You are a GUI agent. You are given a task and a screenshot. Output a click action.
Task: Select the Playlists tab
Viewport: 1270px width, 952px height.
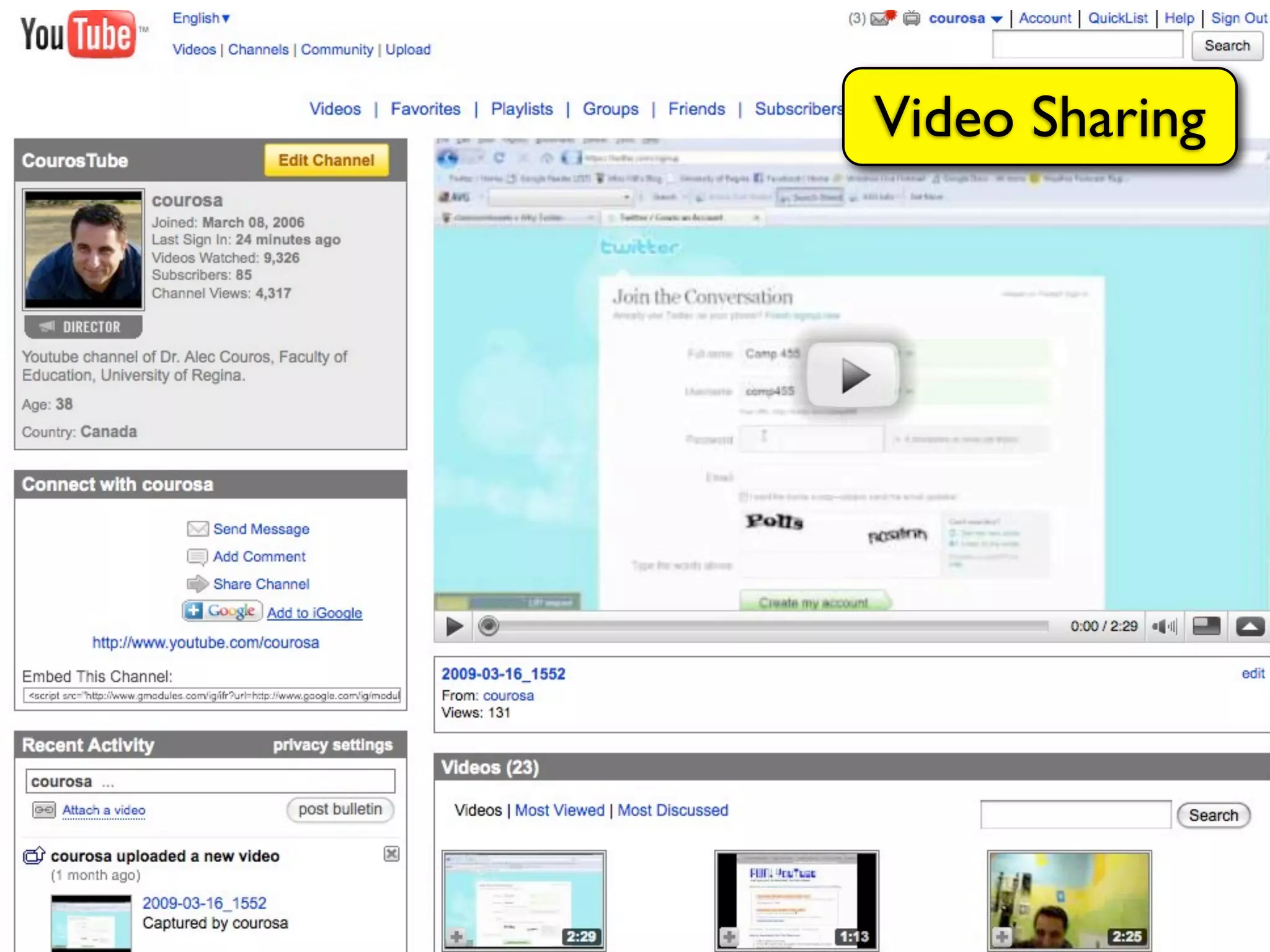click(522, 109)
